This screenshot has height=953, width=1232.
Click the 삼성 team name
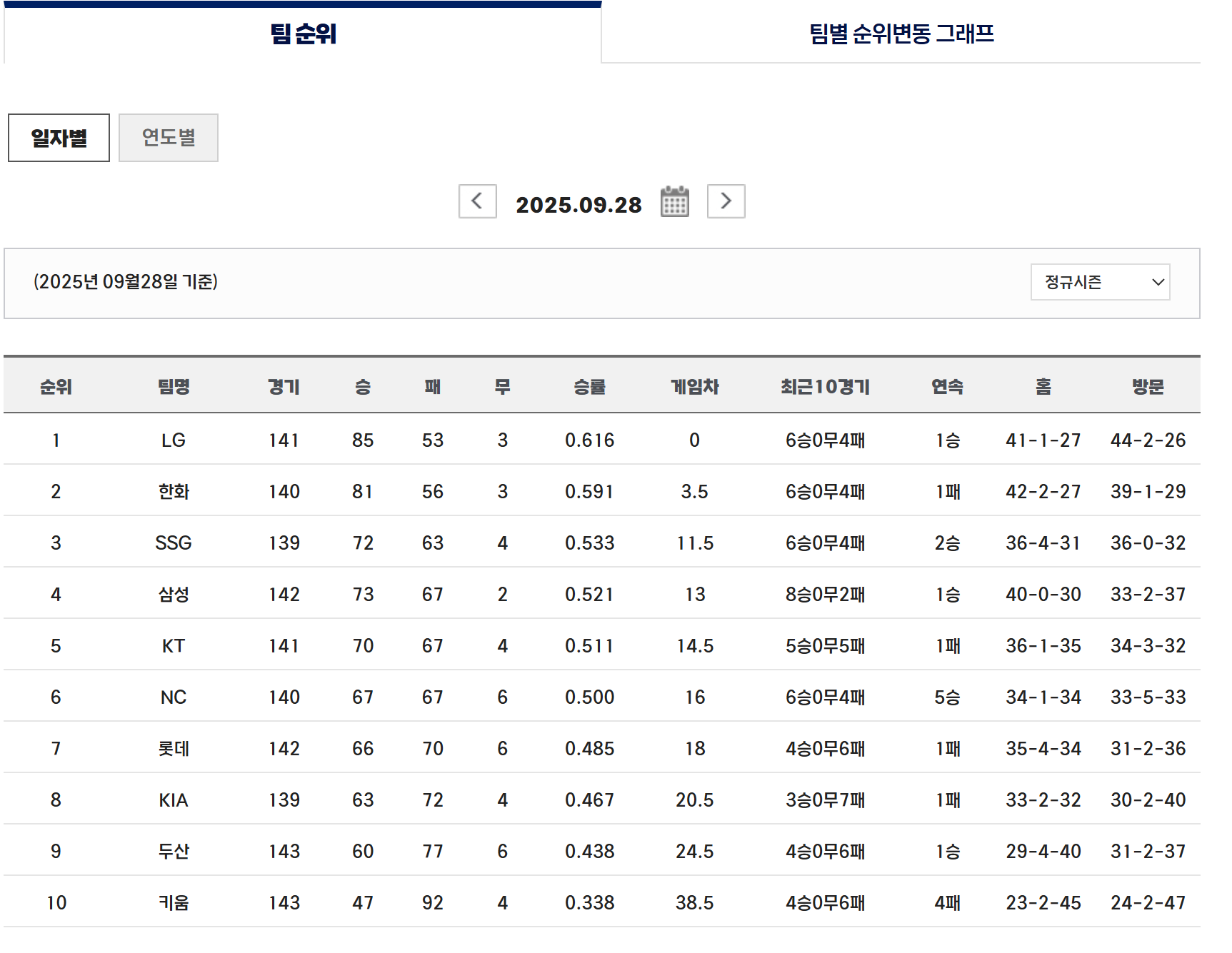[x=174, y=594]
